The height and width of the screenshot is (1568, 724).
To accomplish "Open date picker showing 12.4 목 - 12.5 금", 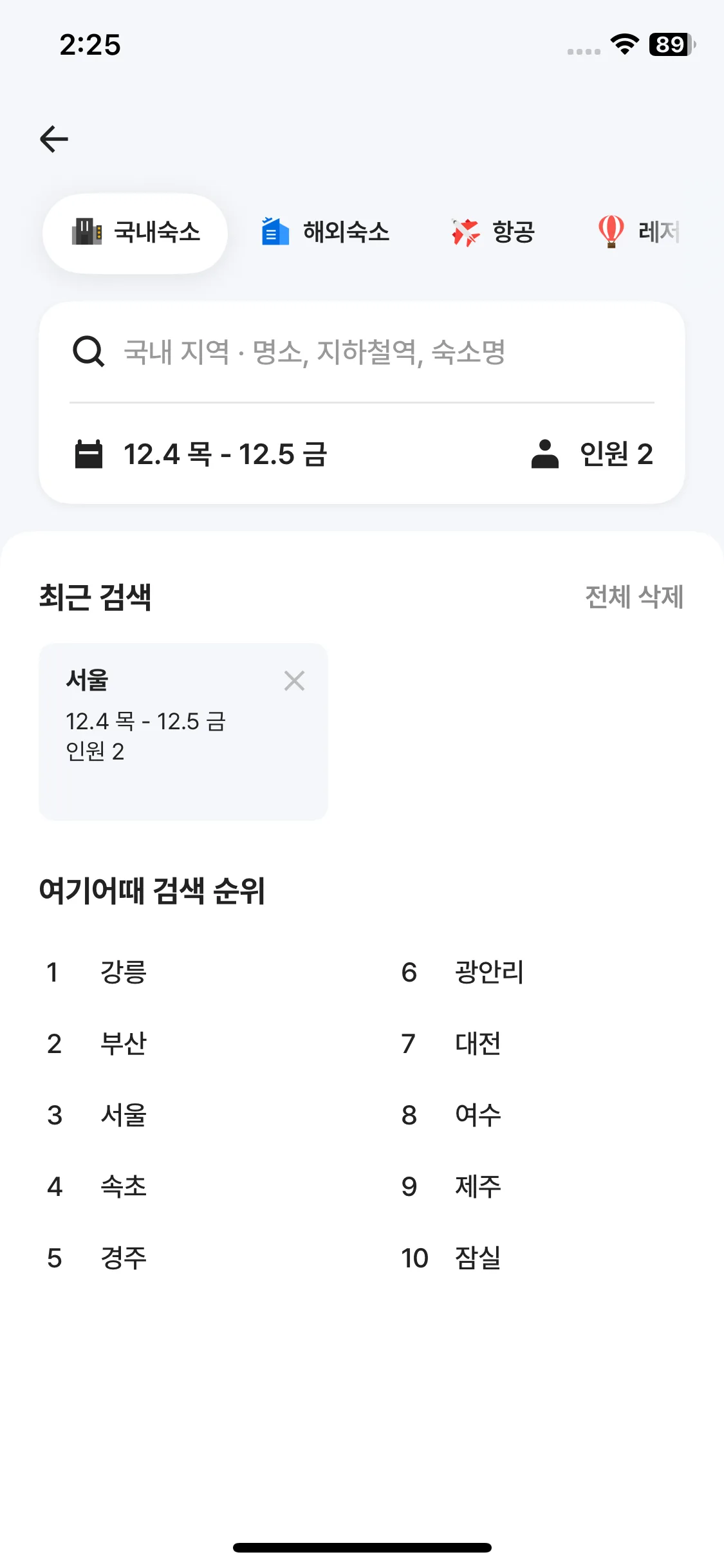I will [x=225, y=454].
